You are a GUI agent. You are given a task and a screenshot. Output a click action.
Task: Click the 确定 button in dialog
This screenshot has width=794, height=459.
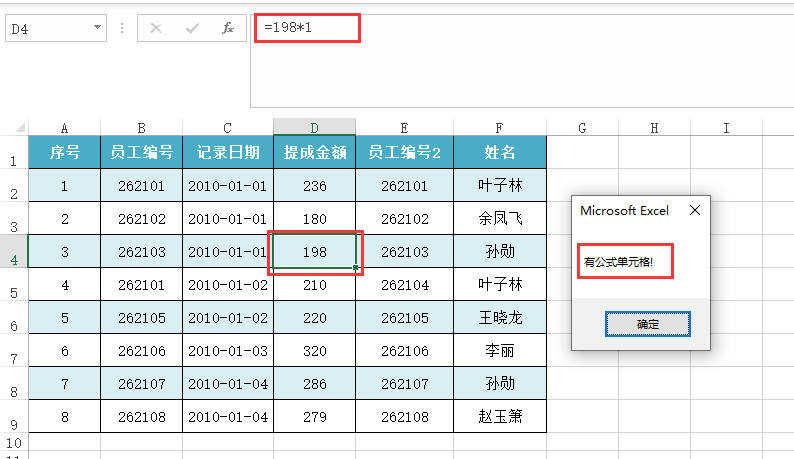(648, 324)
